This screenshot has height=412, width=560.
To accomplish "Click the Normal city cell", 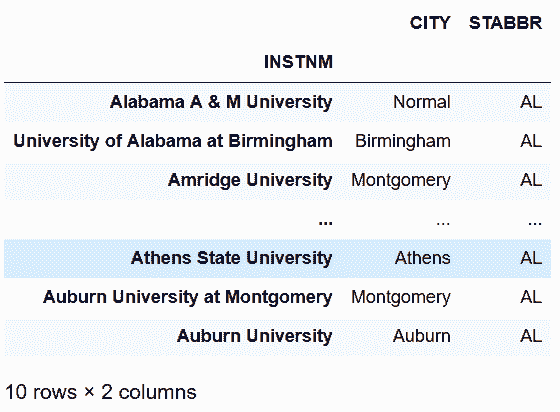I will point(422,102).
